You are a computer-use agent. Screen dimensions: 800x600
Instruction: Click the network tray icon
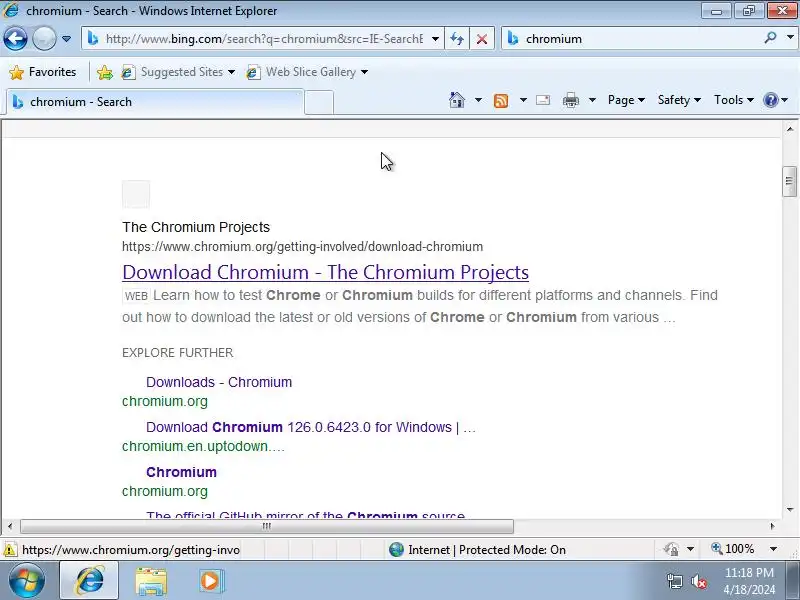pyautogui.click(x=675, y=581)
